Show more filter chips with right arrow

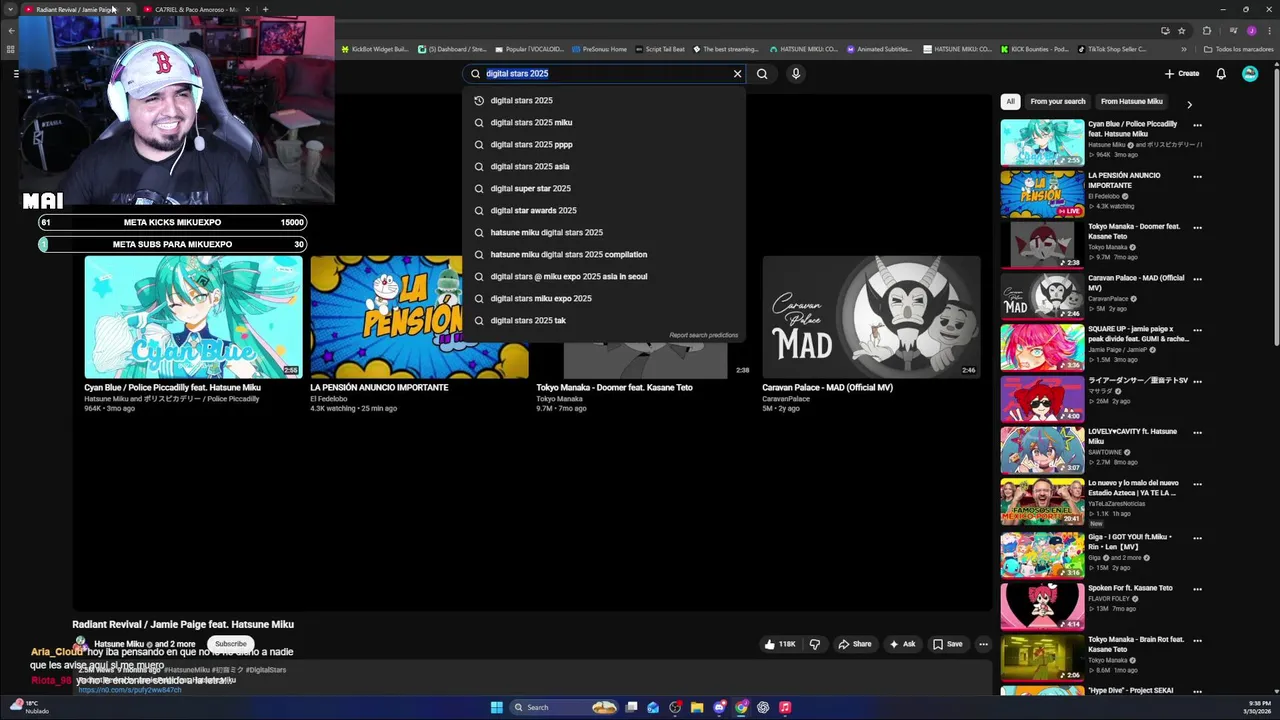coord(1189,103)
